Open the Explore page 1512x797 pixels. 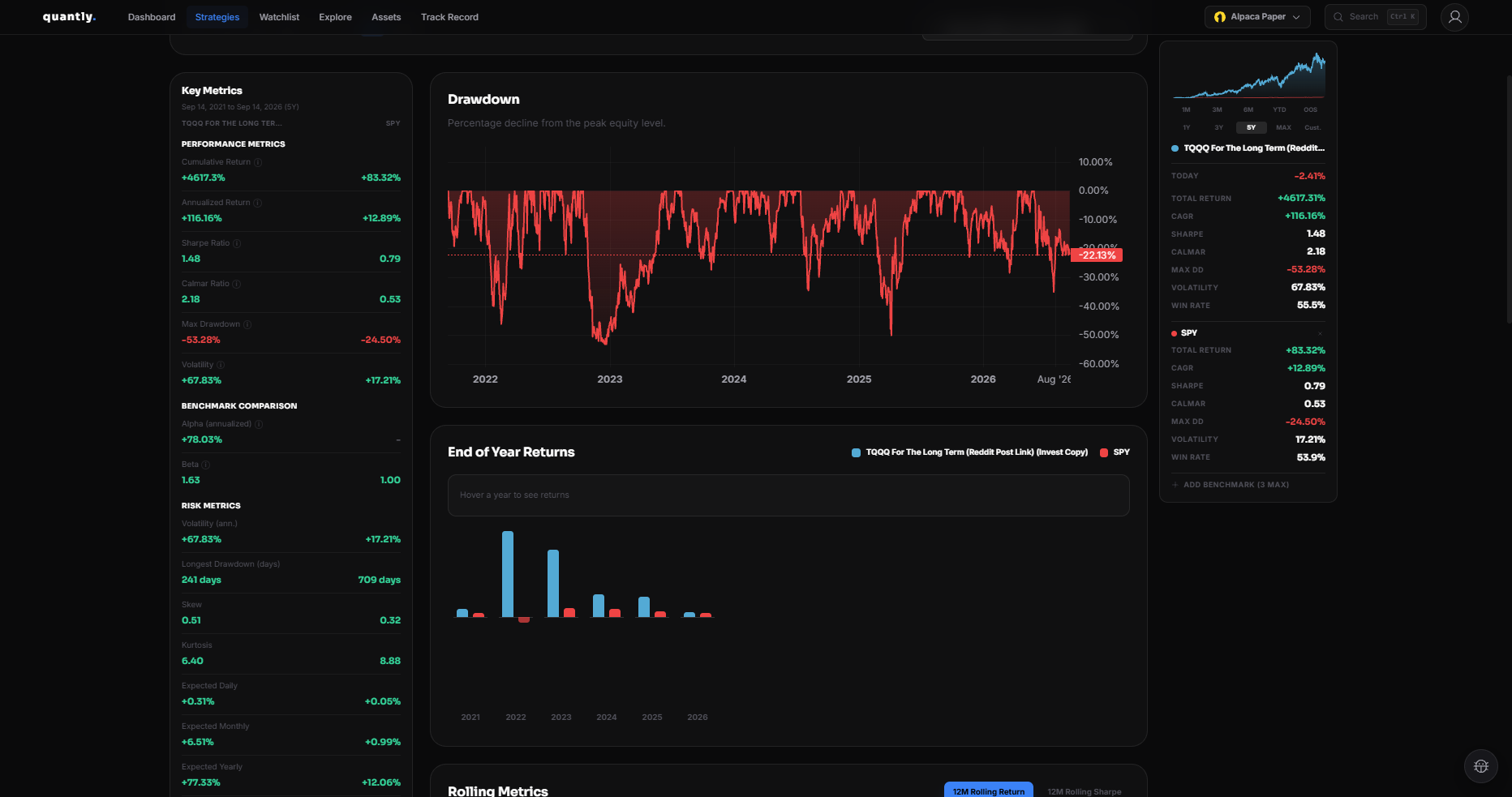coord(335,17)
